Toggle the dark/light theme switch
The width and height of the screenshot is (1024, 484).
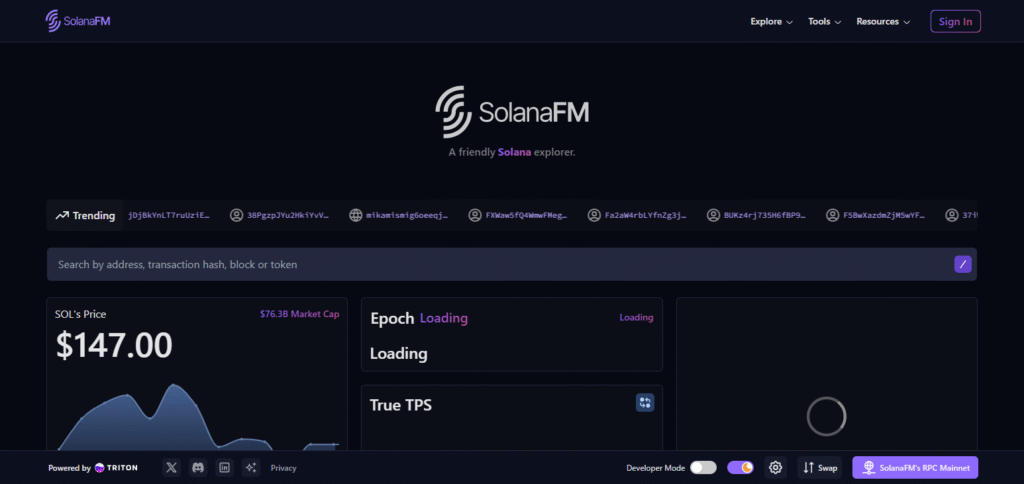coord(740,468)
